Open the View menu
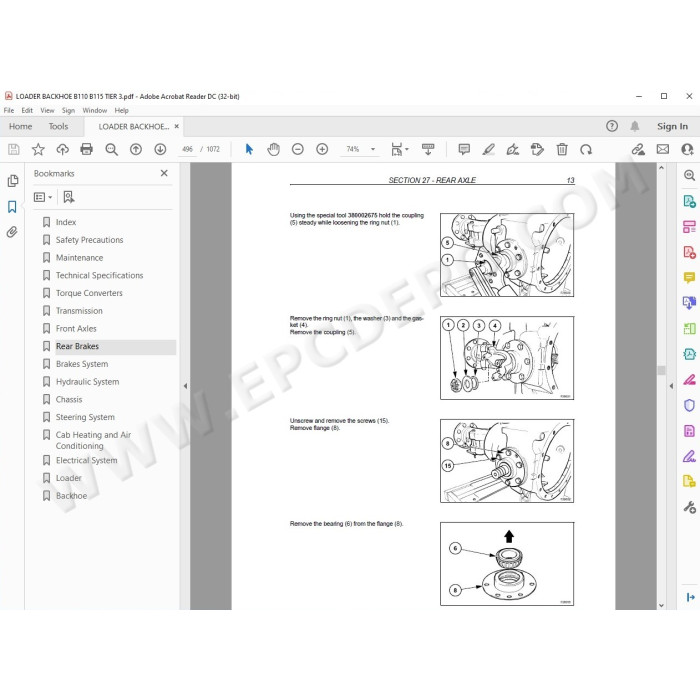Screen dimensions: 700x700 [x=47, y=110]
